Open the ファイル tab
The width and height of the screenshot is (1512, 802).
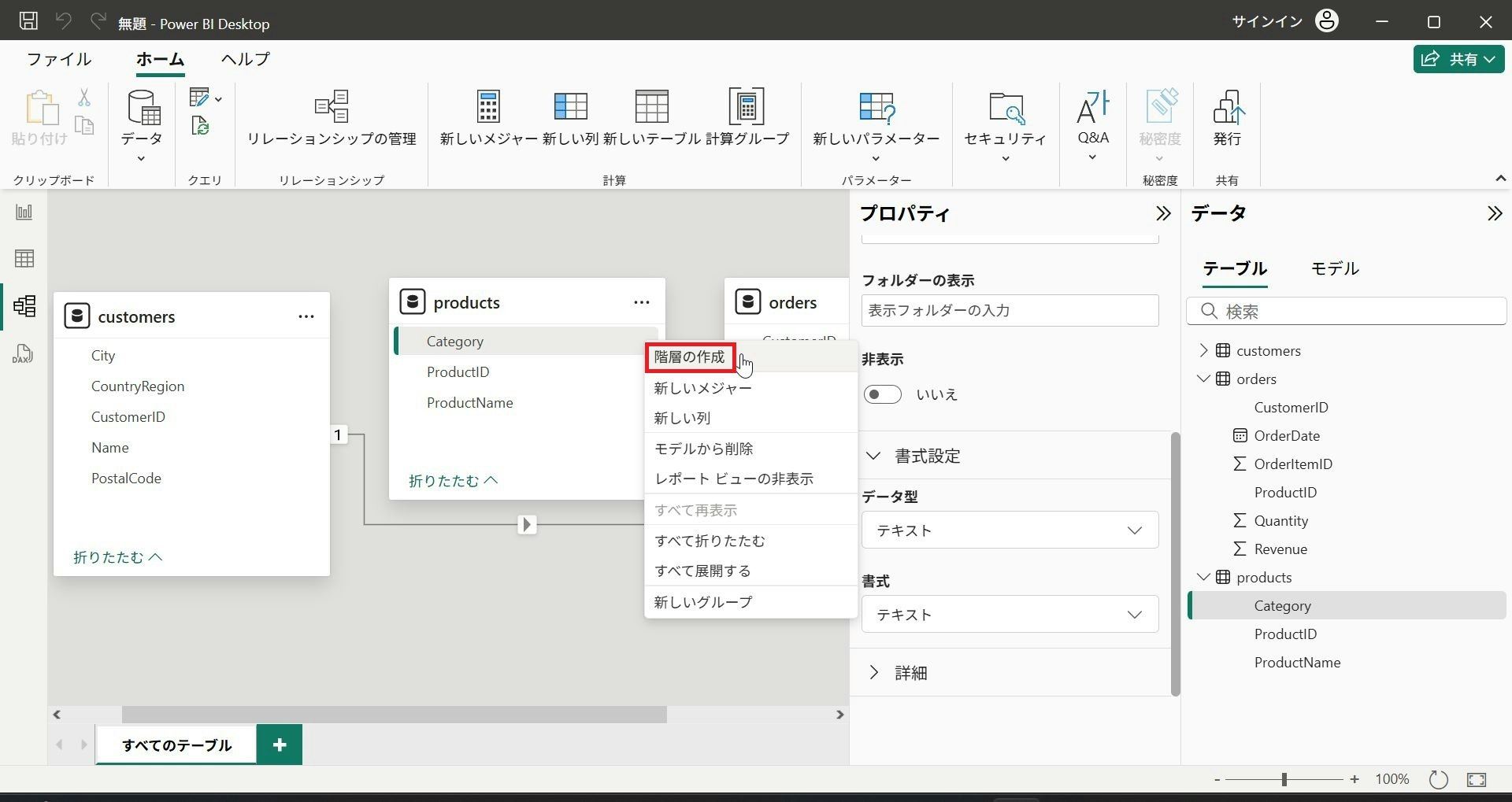tap(59, 59)
